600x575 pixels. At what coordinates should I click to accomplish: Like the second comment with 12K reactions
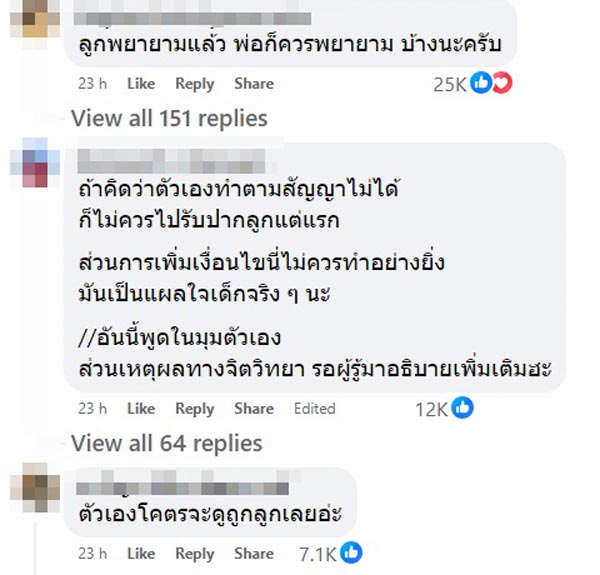(x=141, y=408)
